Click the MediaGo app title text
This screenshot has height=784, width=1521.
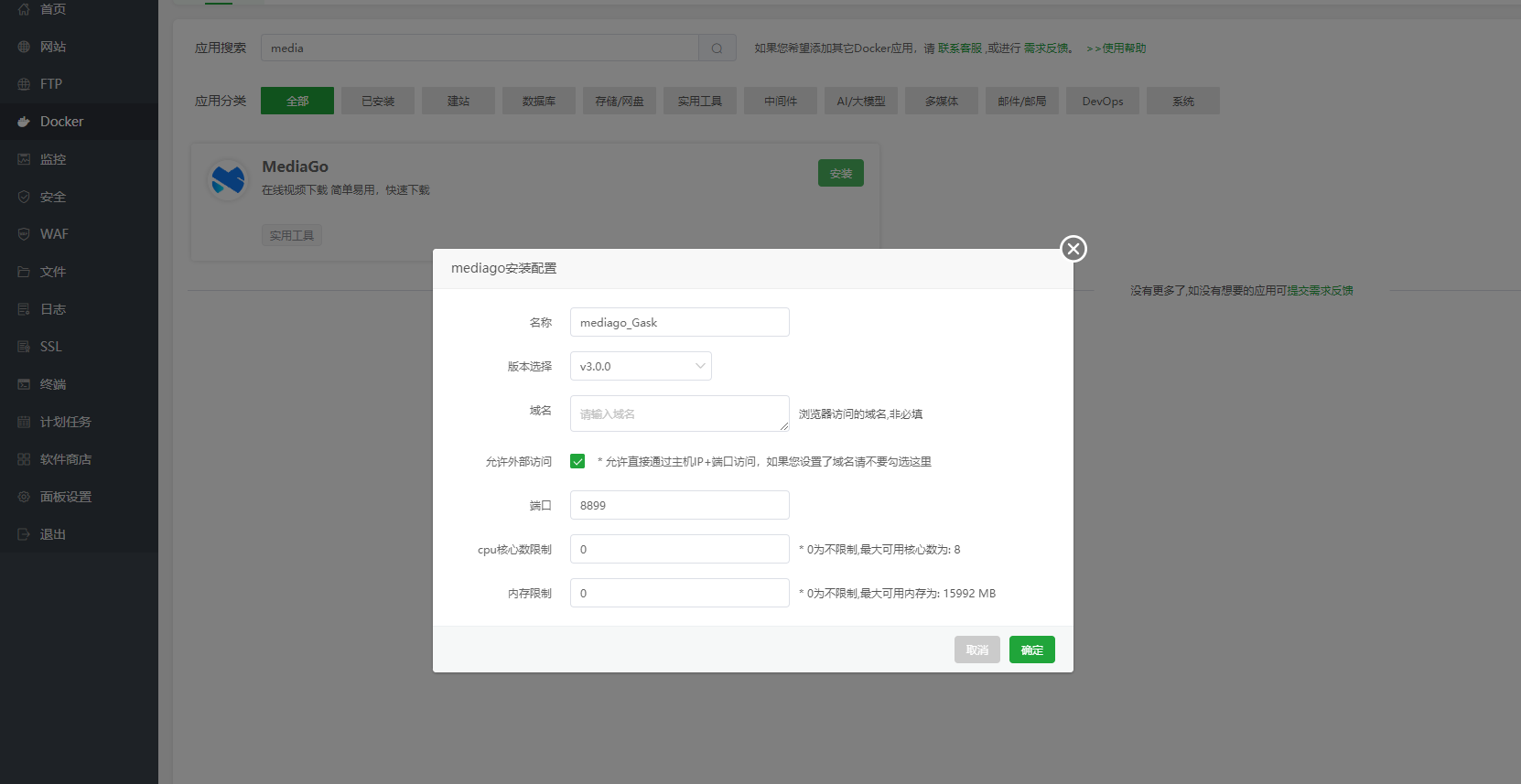pos(295,166)
